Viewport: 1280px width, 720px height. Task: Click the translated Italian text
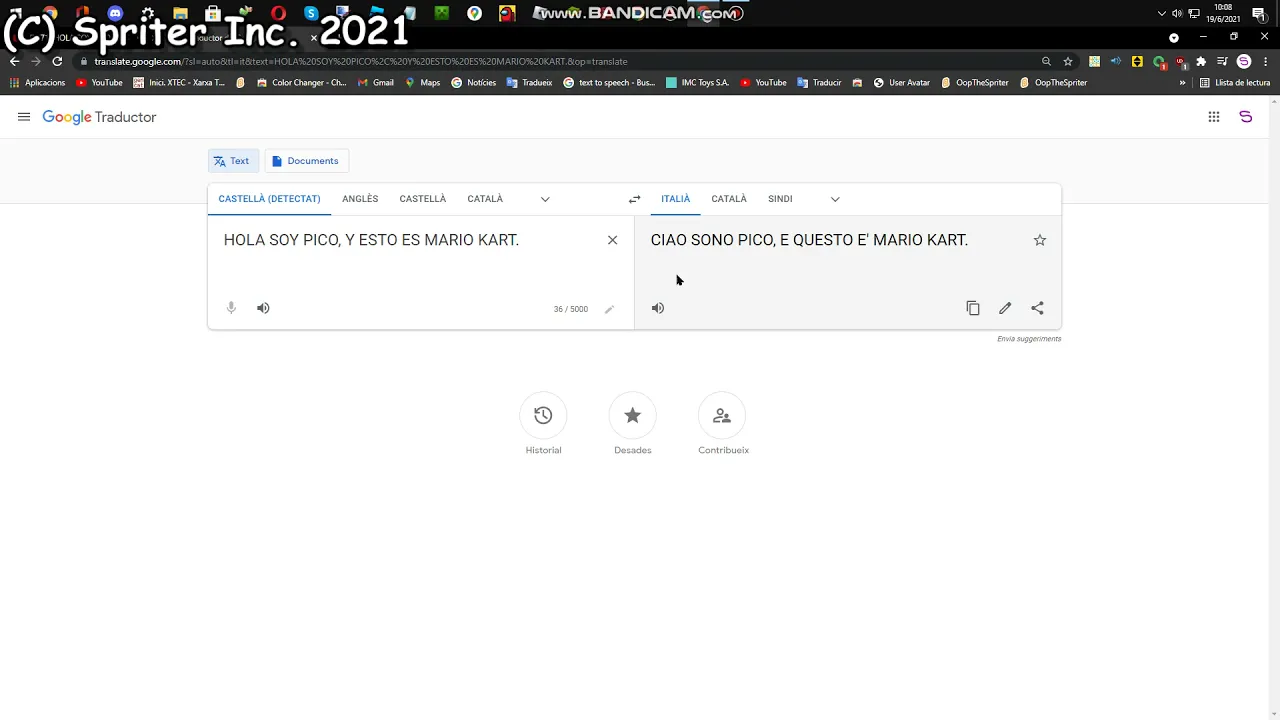[x=809, y=240]
